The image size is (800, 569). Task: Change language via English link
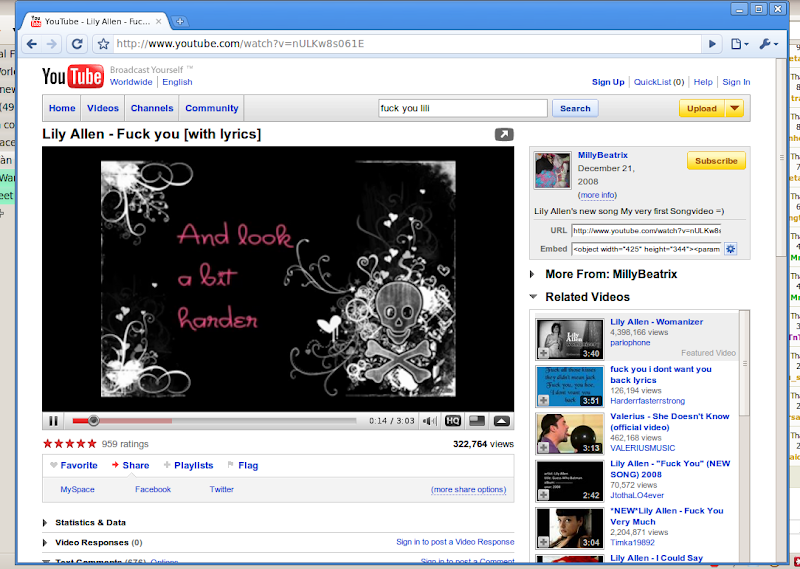pos(177,82)
